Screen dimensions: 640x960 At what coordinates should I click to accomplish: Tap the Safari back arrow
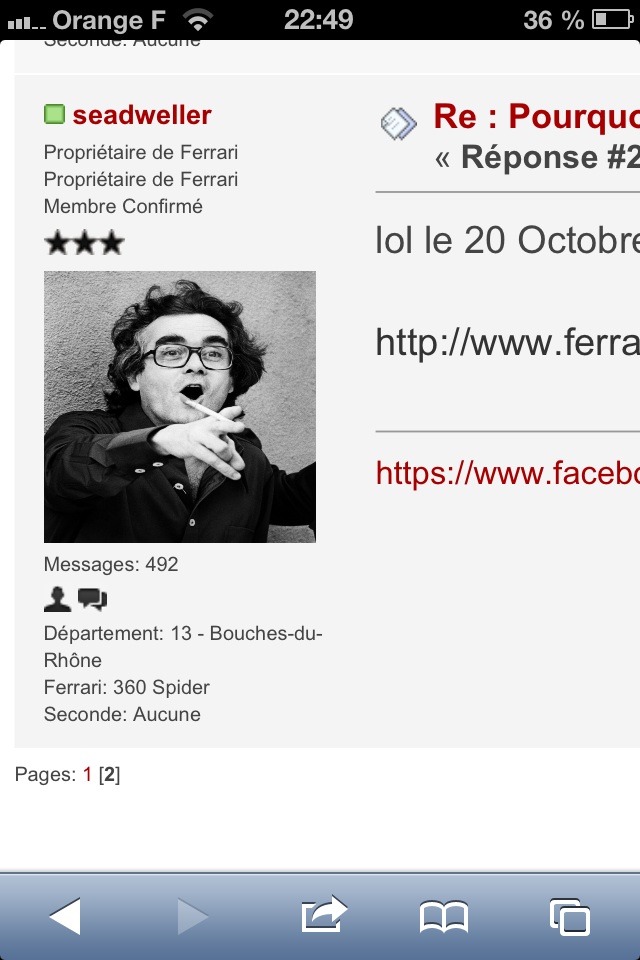[x=65, y=916]
